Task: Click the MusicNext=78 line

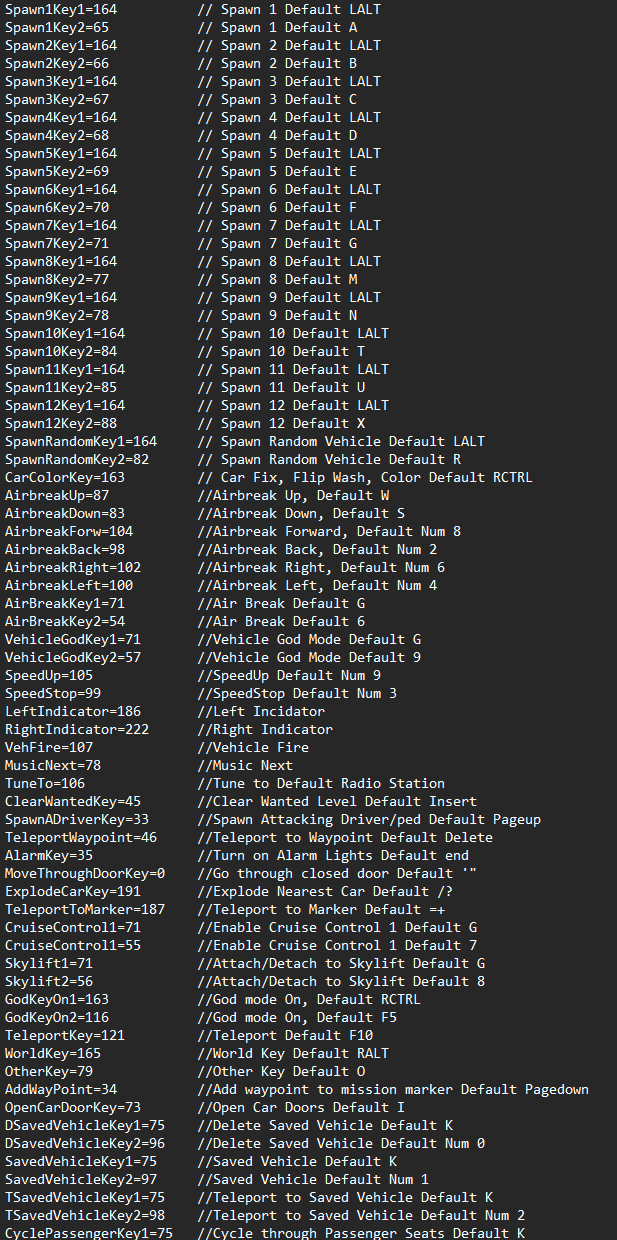Action: point(53,765)
